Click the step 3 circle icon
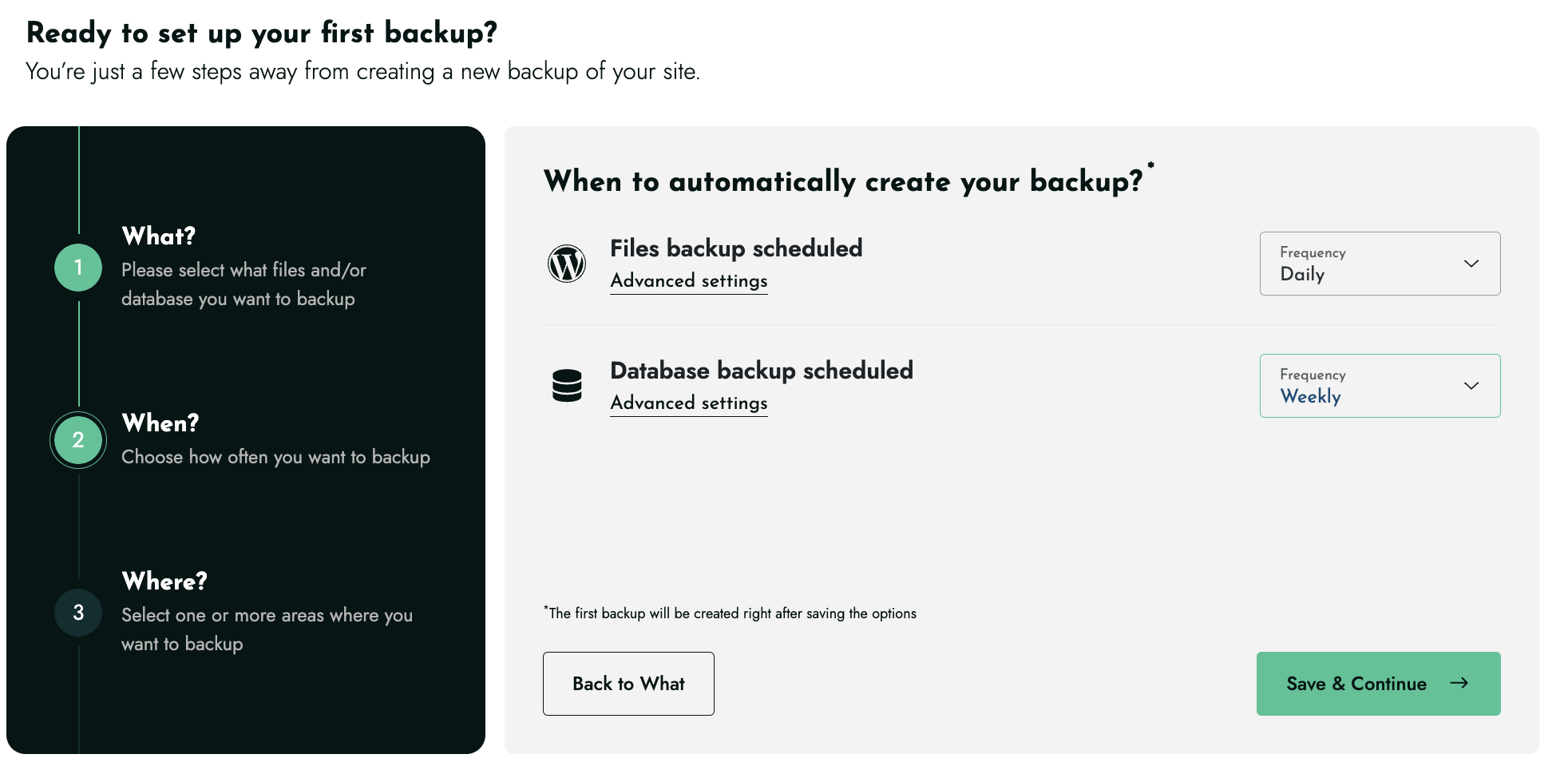Viewport: 1568px width, 778px height. (x=78, y=613)
